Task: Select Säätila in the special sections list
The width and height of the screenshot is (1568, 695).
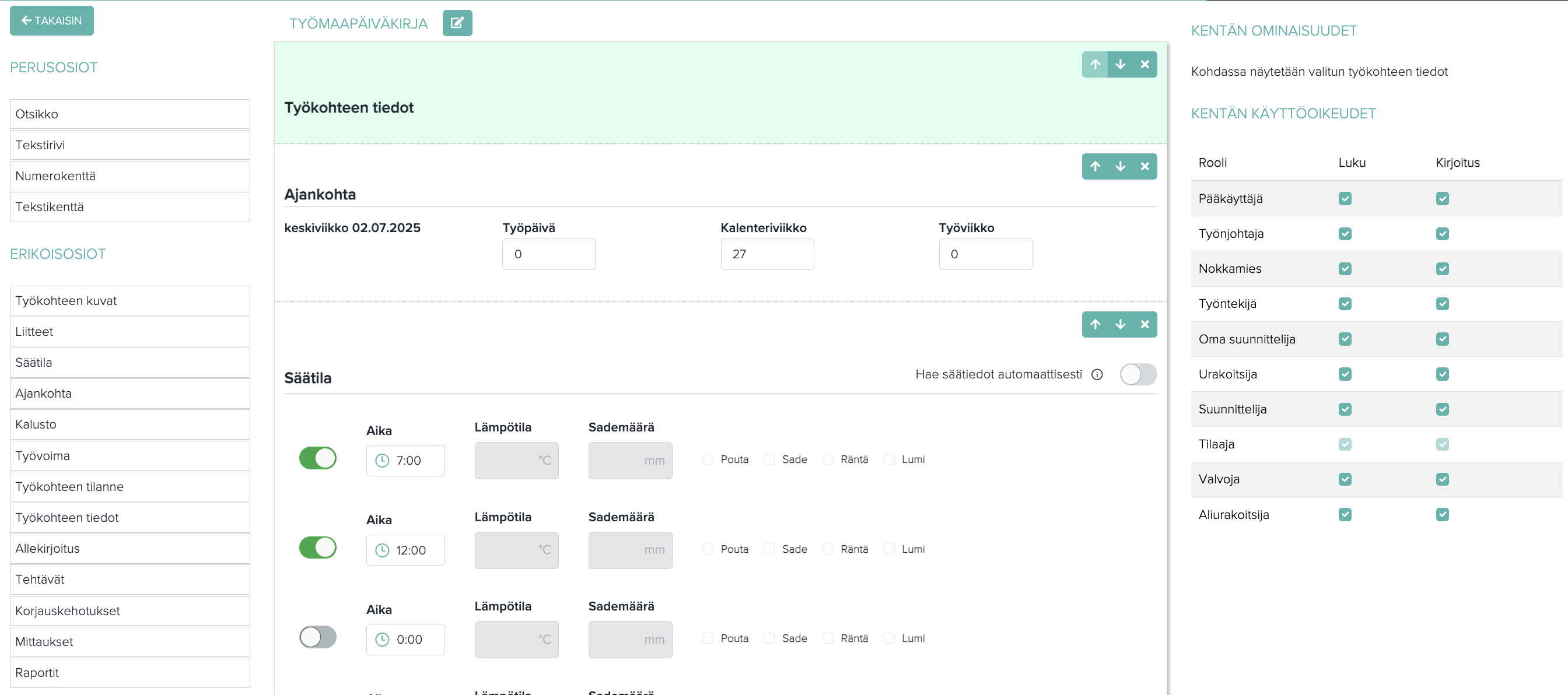Action: tap(129, 363)
